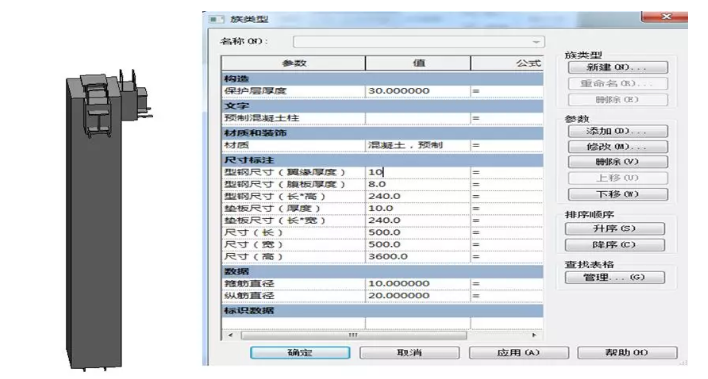The image size is (708, 379).
Task: Collapse the 文字 group header
Action: pos(382,106)
